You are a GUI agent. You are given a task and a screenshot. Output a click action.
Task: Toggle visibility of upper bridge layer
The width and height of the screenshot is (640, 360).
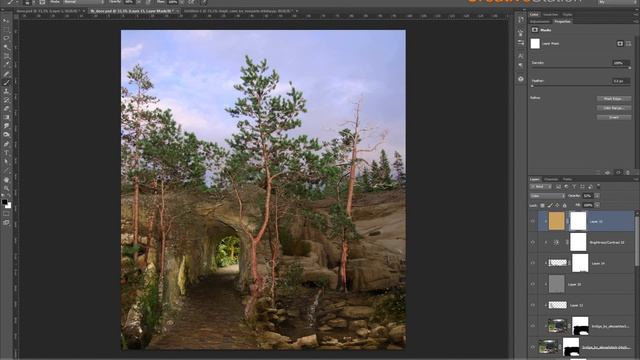tap(533, 326)
